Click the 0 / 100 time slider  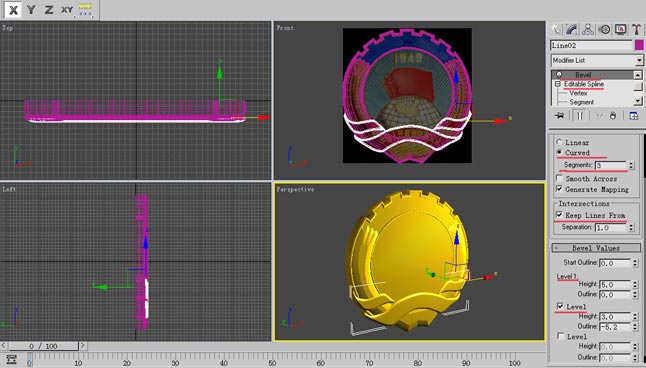[x=43, y=346]
